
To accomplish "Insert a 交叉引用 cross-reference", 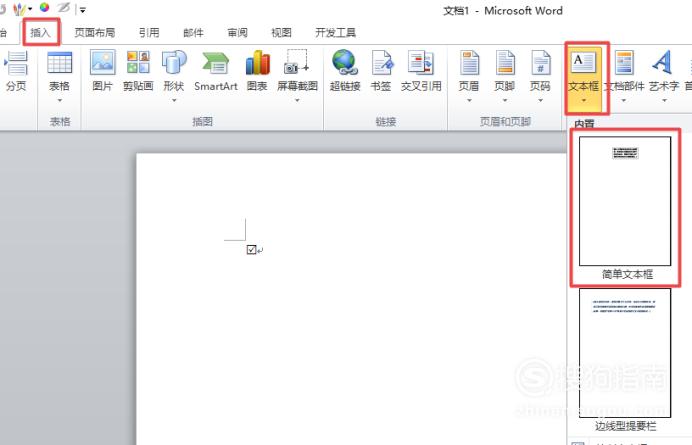I will tap(421, 71).
